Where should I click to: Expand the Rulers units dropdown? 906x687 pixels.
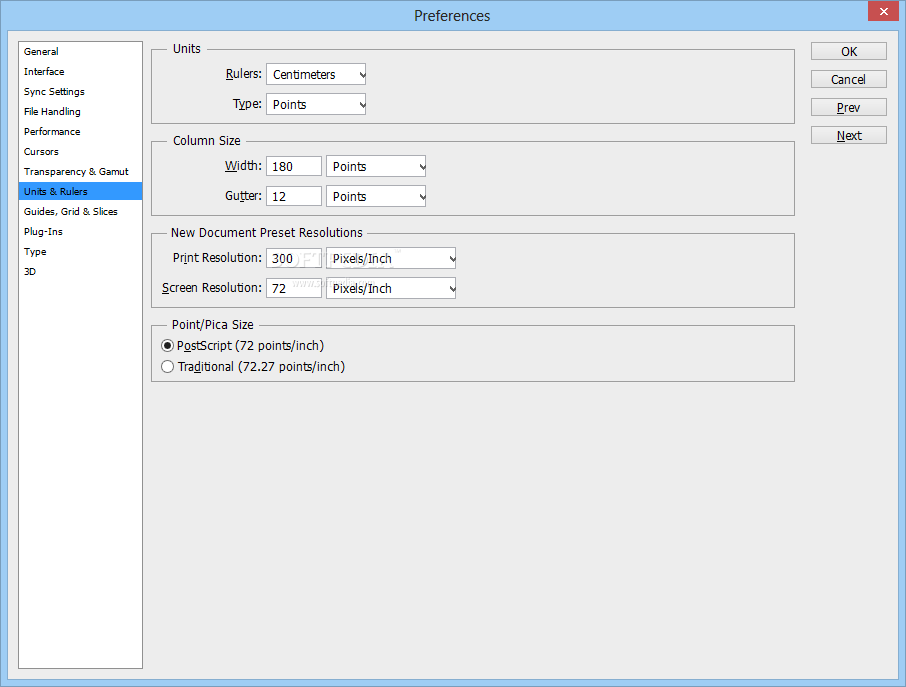click(316, 75)
